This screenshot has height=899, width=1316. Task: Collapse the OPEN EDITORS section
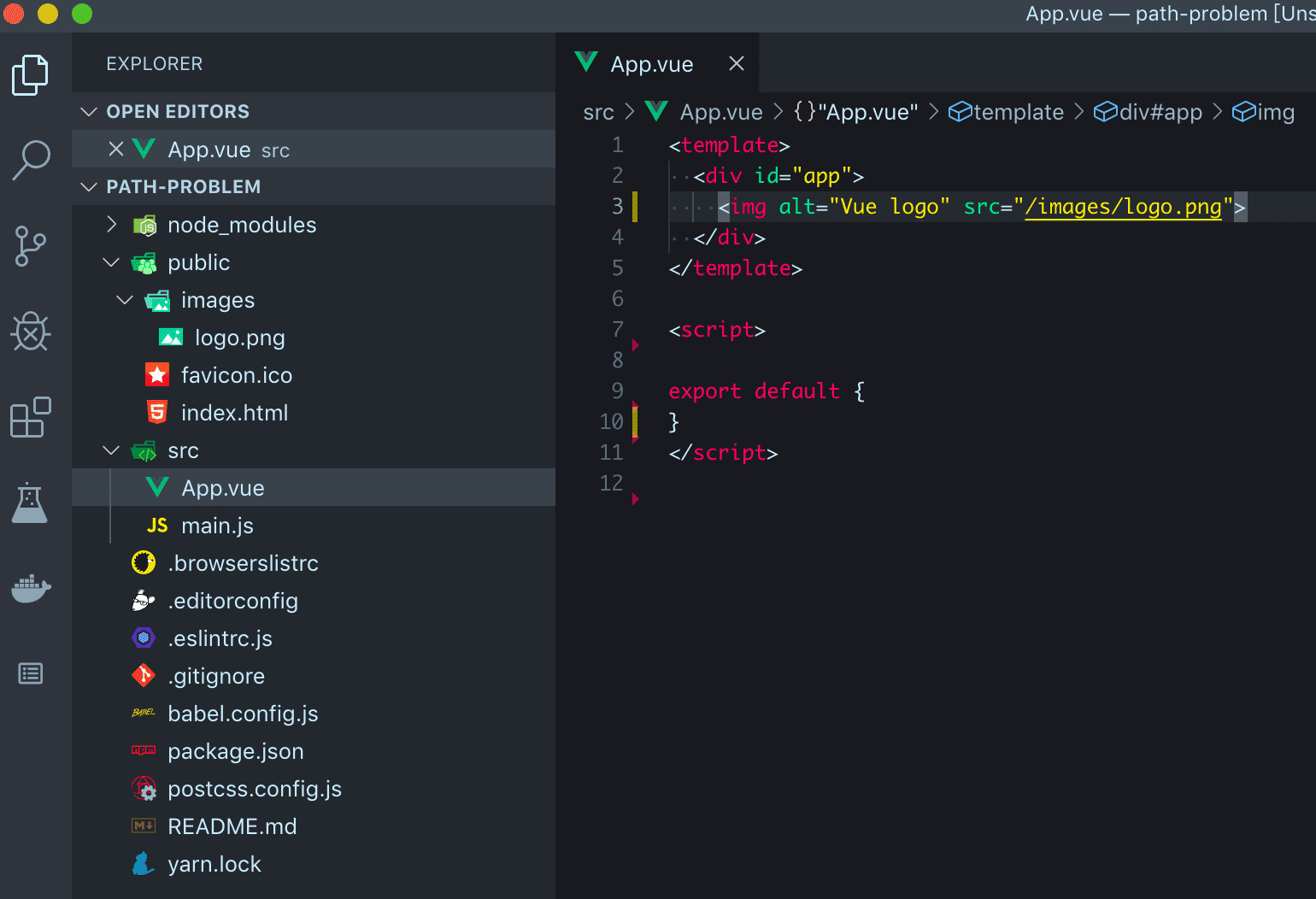click(89, 112)
